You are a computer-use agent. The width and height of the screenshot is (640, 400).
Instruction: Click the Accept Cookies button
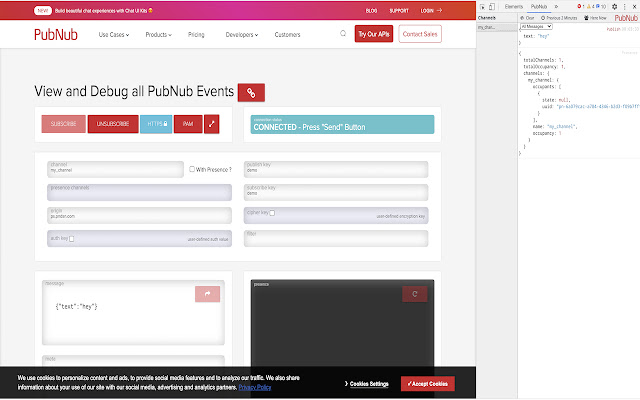428,384
